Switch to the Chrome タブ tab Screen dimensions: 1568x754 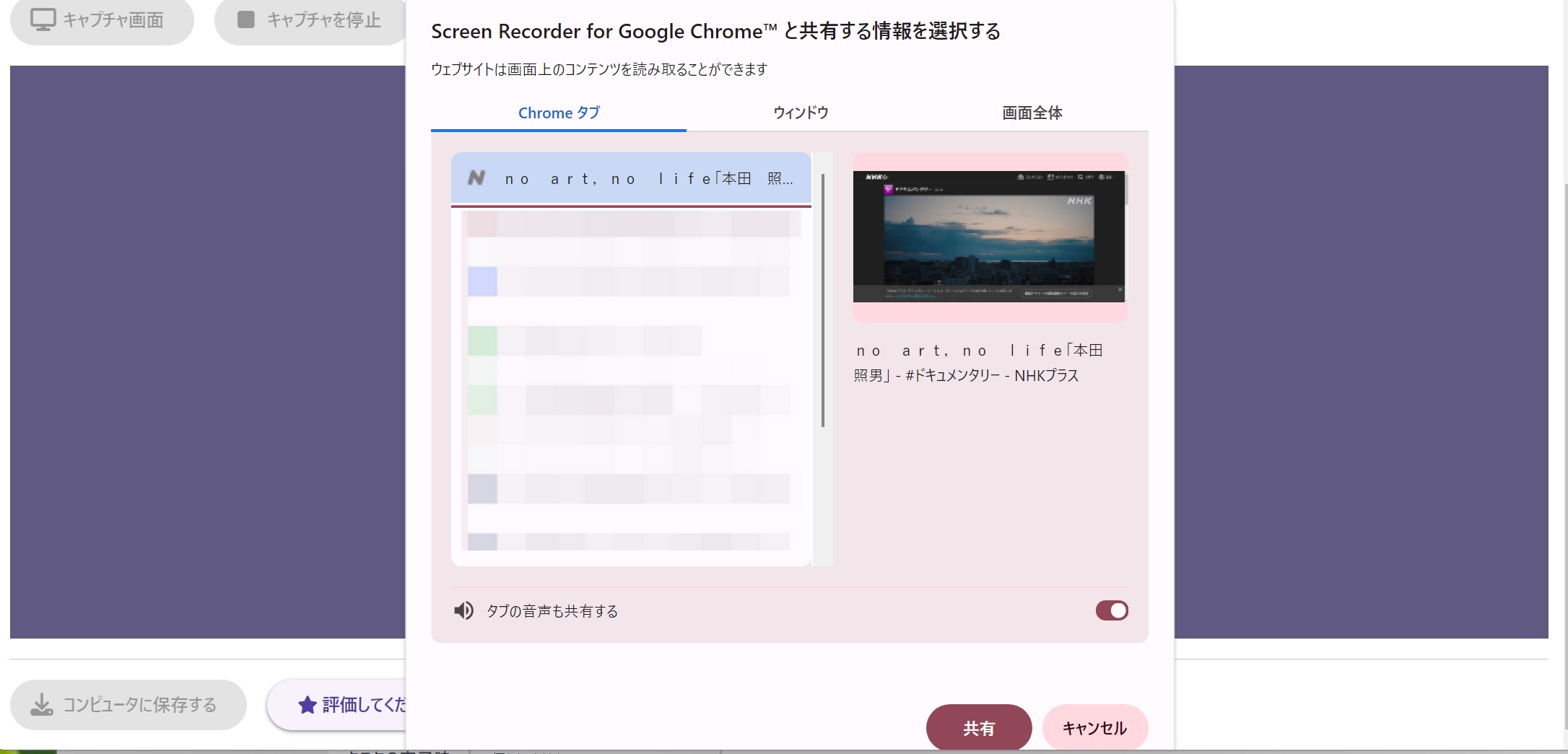coord(559,113)
